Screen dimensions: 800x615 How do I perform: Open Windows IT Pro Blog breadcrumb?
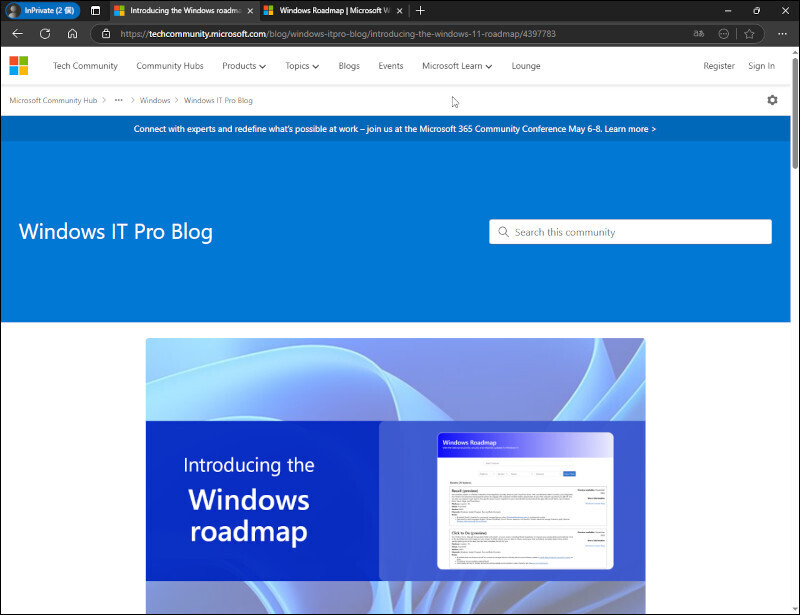coord(218,100)
